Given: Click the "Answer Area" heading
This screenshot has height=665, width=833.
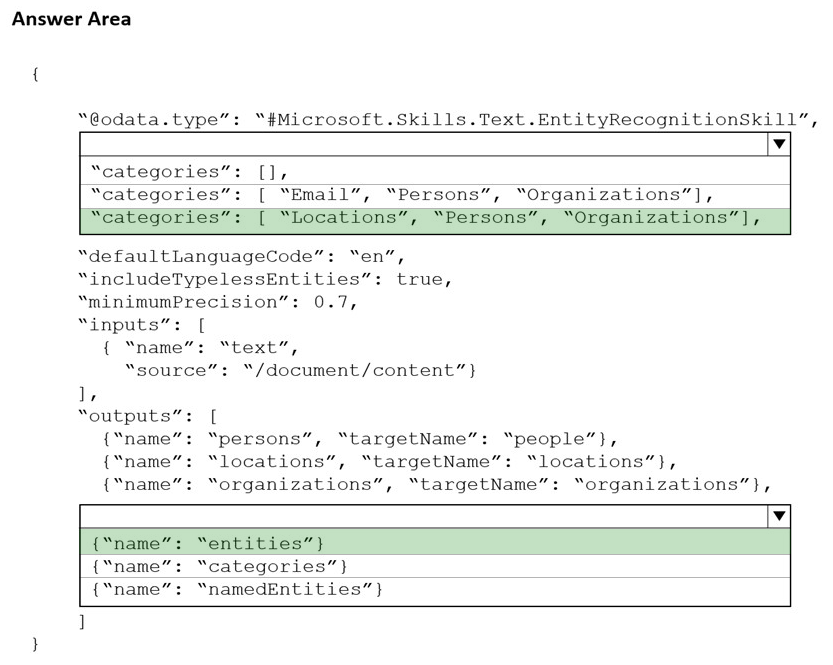Looking at the screenshot, I should pyautogui.click(x=71, y=19).
